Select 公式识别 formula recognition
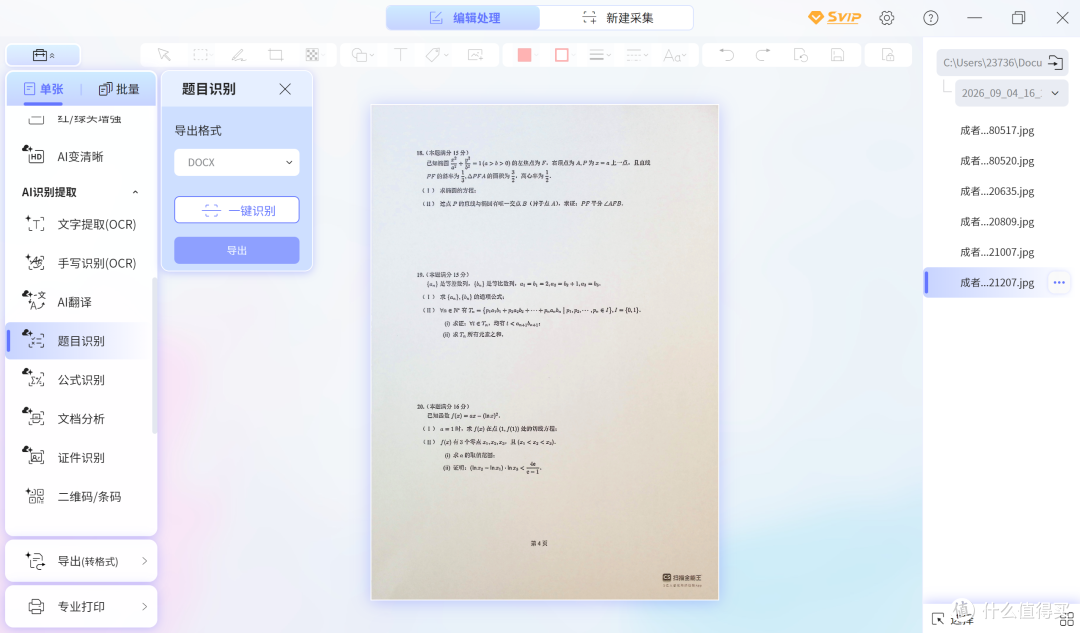 [80, 380]
